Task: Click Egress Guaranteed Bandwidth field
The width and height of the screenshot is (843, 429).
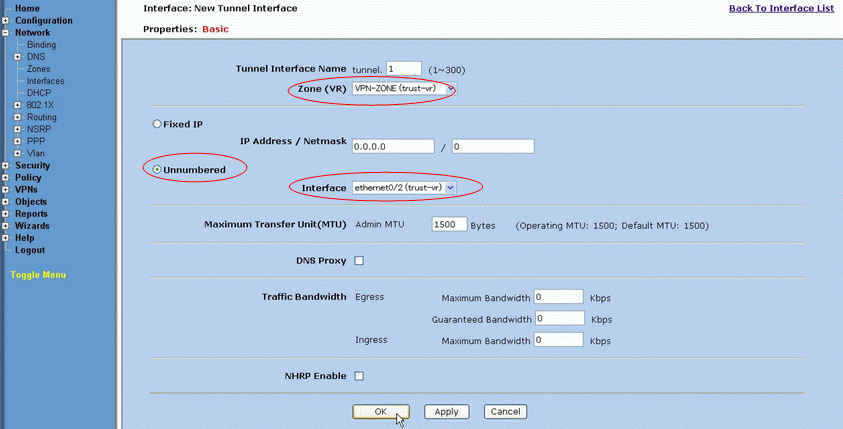Action: (x=560, y=318)
